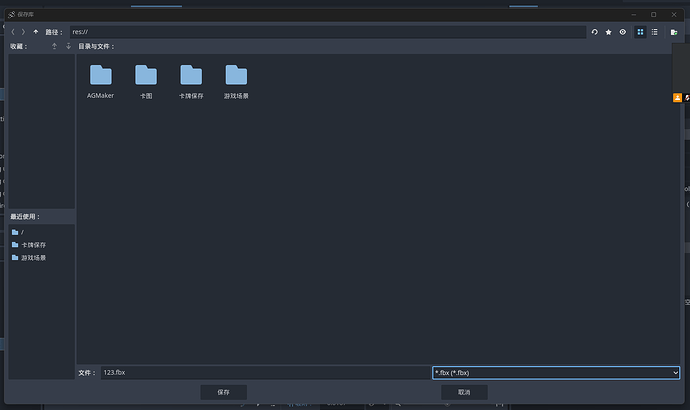Screen dimensions: 690x410
Task: Go up to the parent directory
Action: (x=36, y=32)
